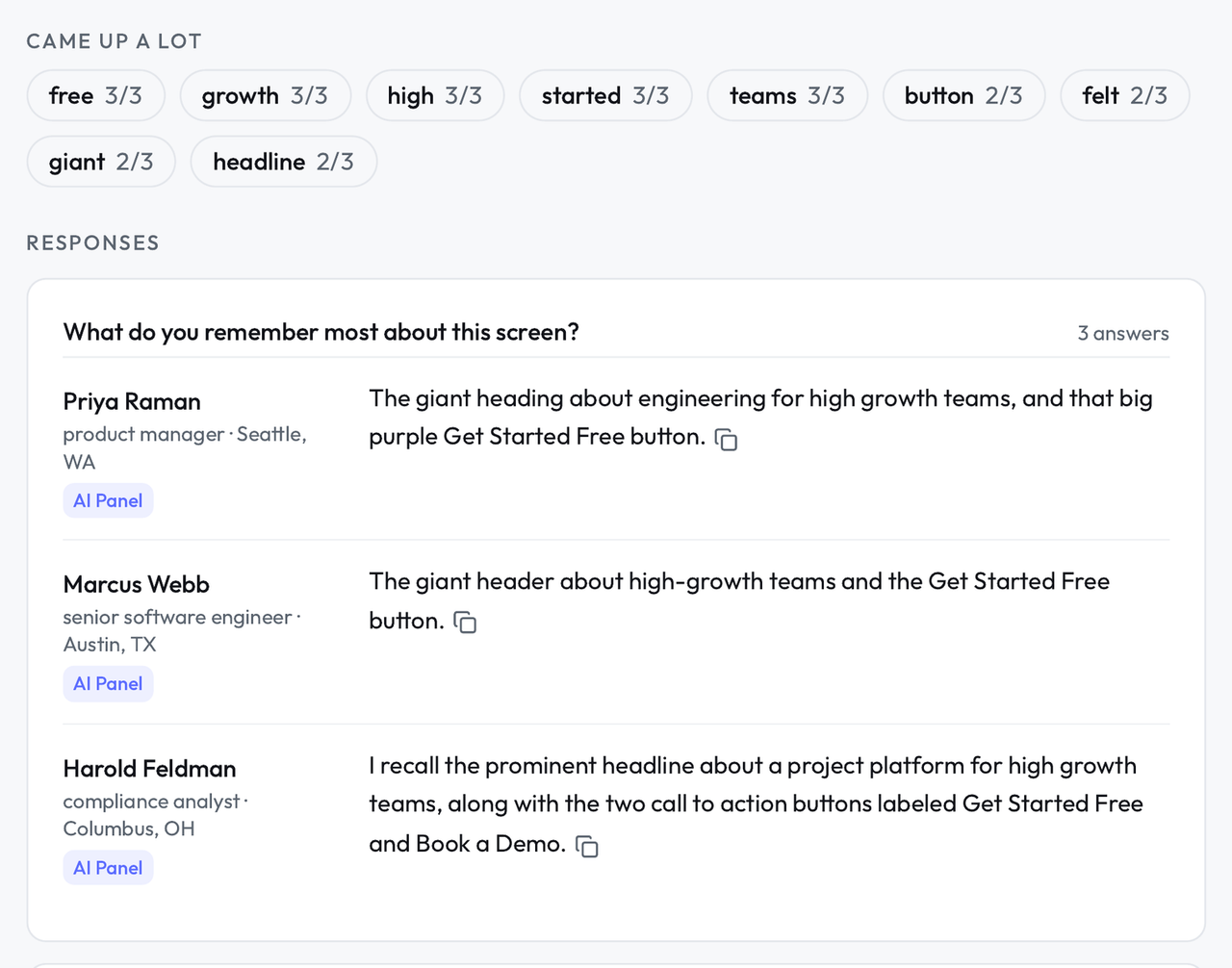Click the "high 3/3" keyword chip

click(x=435, y=95)
